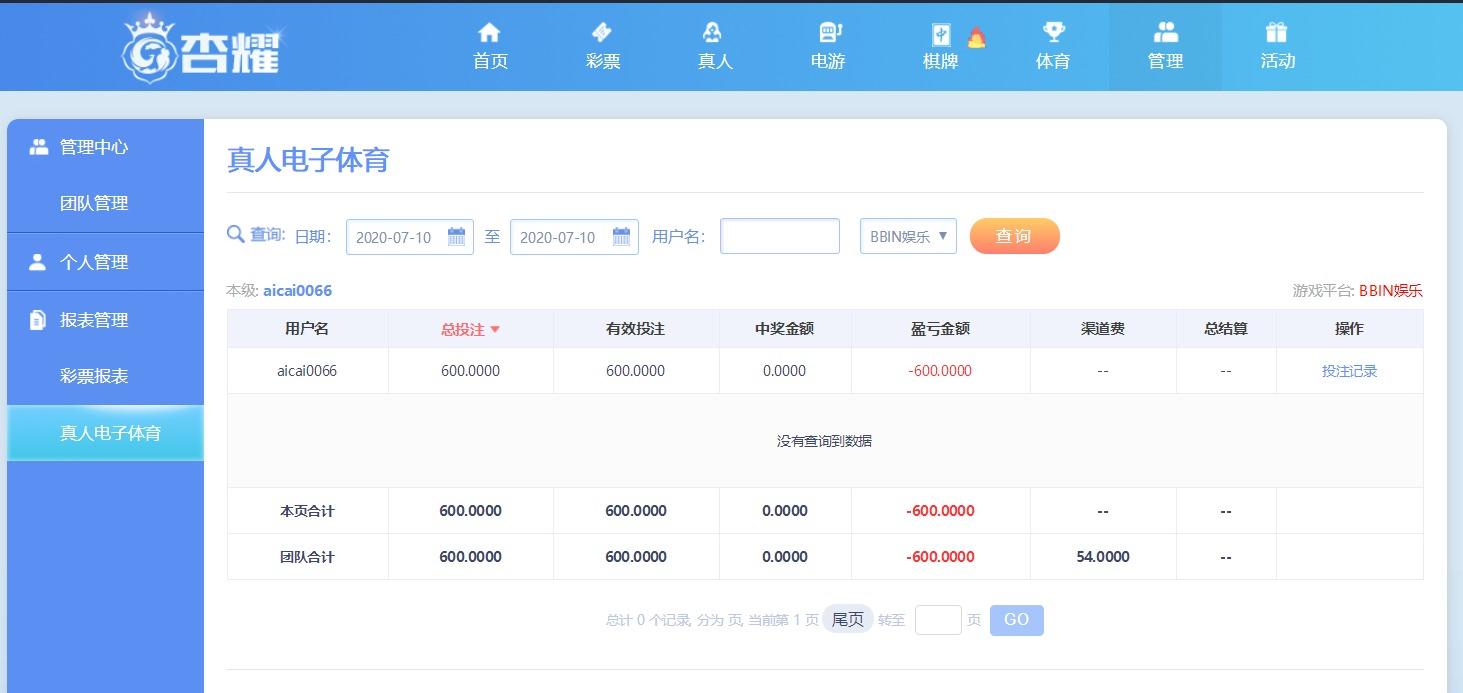This screenshot has height=693, width=1463.
Task: Open 投注记录 link for aicai0066
Action: (x=1349, y=371)
